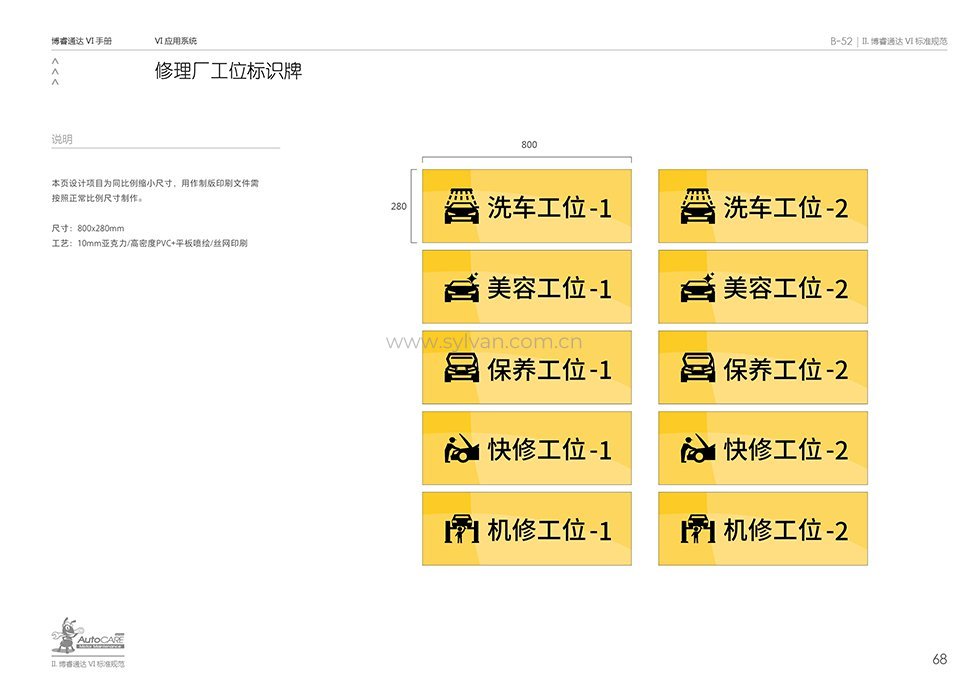Viewport: 970px width, 686px height.
Task: Click the page number 68
Action: point(939,659)
